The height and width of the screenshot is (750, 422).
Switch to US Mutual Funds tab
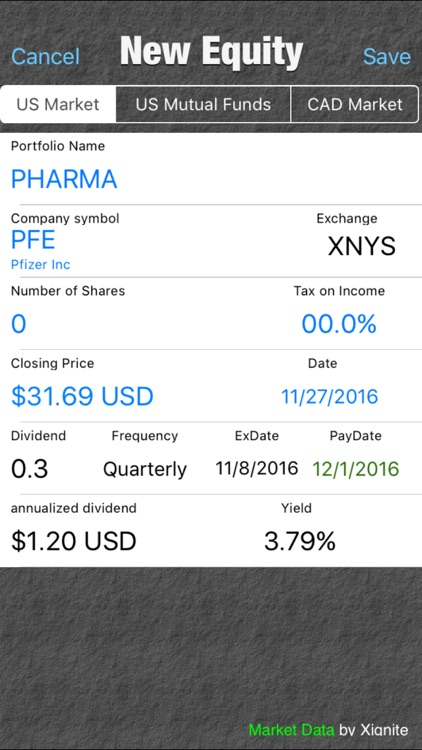[x=203, y=104]
